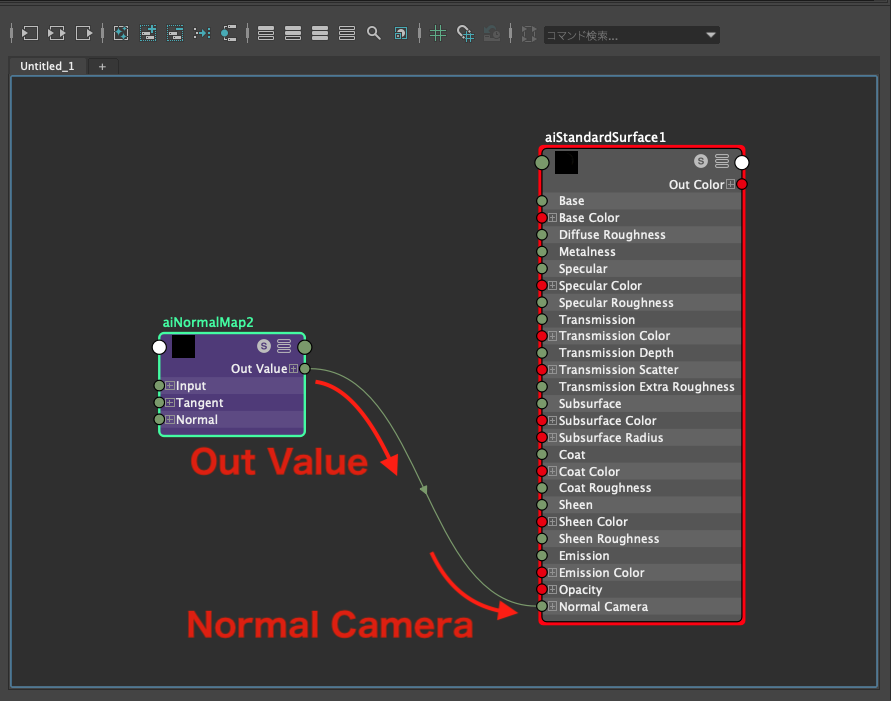Click the Normal Camera input port
891x701 pixels.
pos(542,607)
